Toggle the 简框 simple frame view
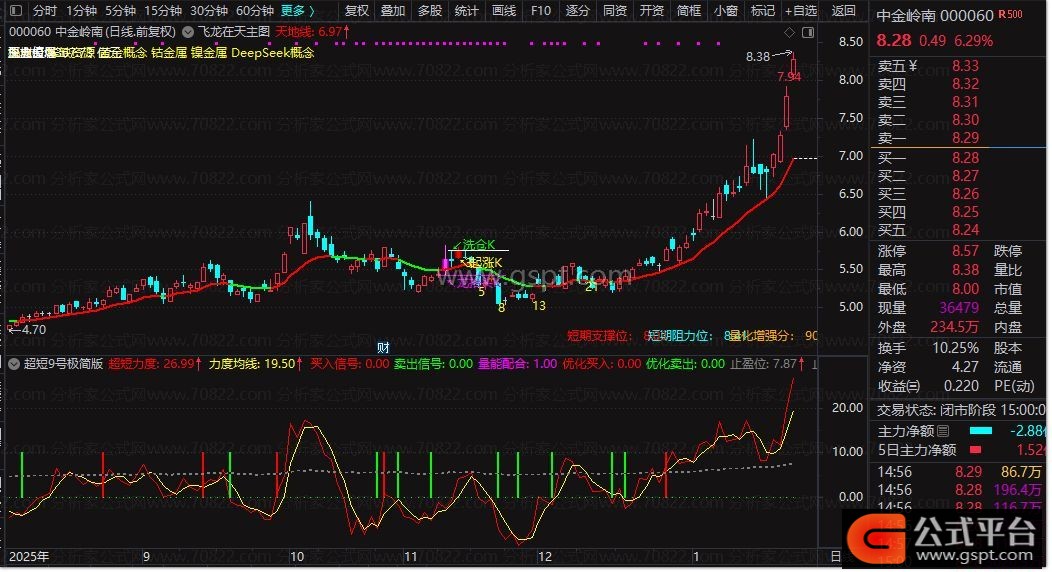Viewport: 1052px width, 572px height. [x=688, y=11]
